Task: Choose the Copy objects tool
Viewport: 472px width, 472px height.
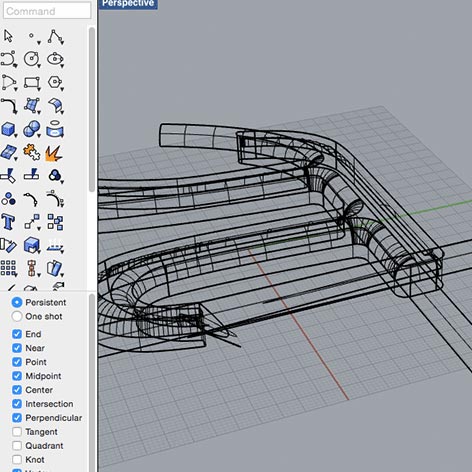Action: [x=55, y=222]
